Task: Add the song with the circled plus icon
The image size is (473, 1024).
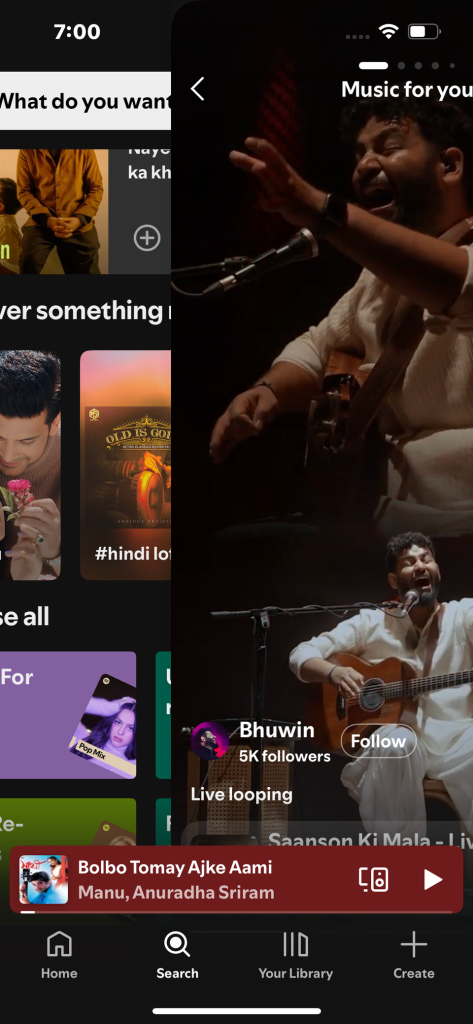Action: click(147, 238)
